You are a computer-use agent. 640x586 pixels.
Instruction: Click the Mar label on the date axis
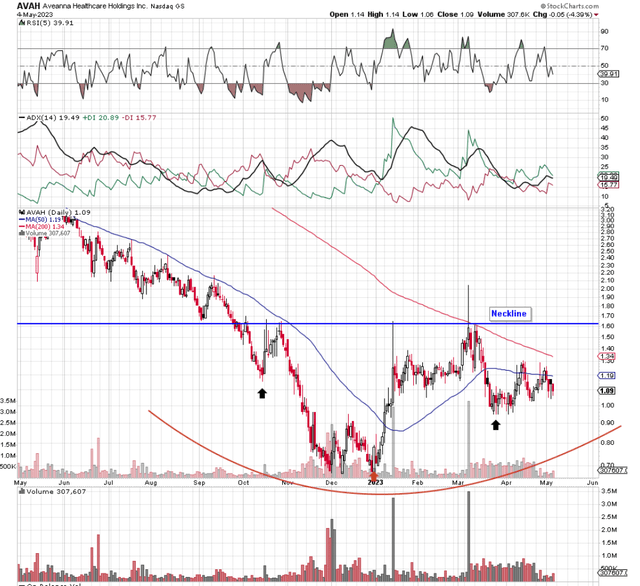coord(458,483)
